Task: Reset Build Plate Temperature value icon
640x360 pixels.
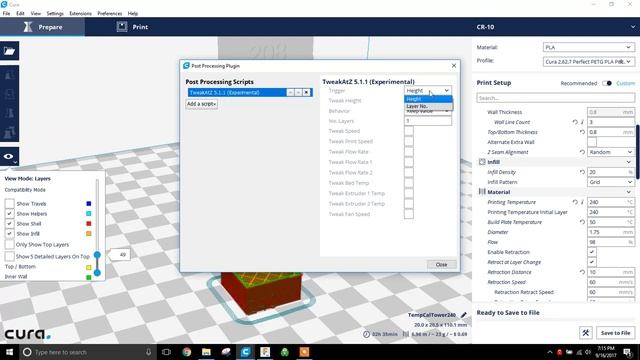Action: 582,222
